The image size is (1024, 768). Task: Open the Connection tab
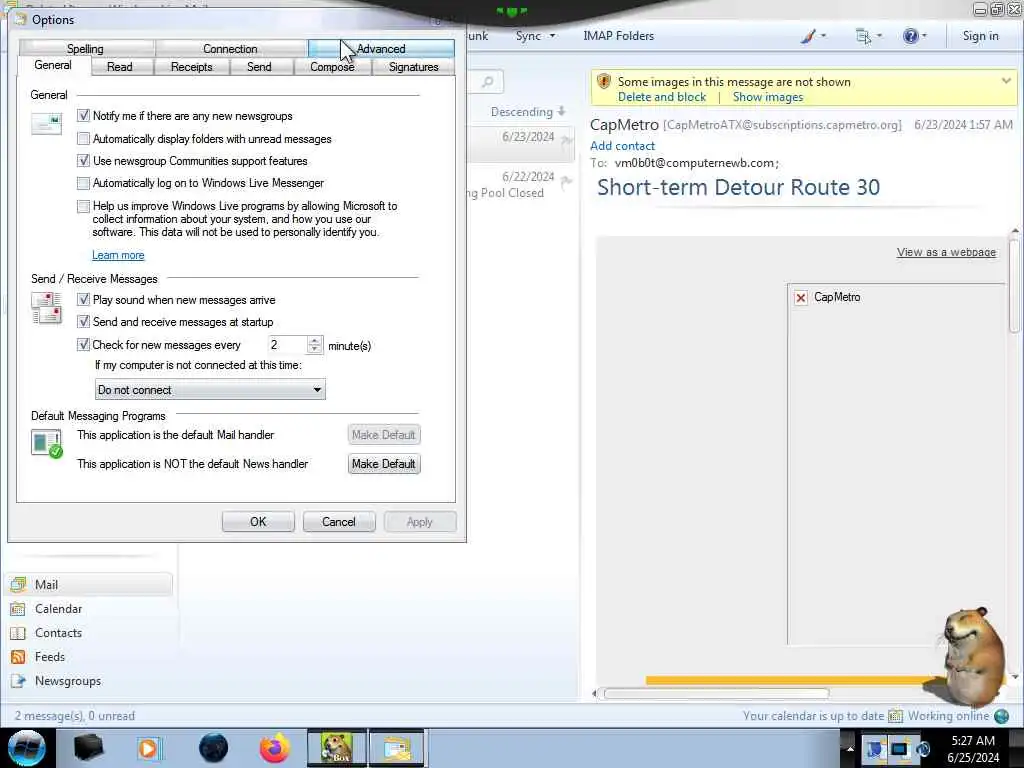[x=230, y=48]
